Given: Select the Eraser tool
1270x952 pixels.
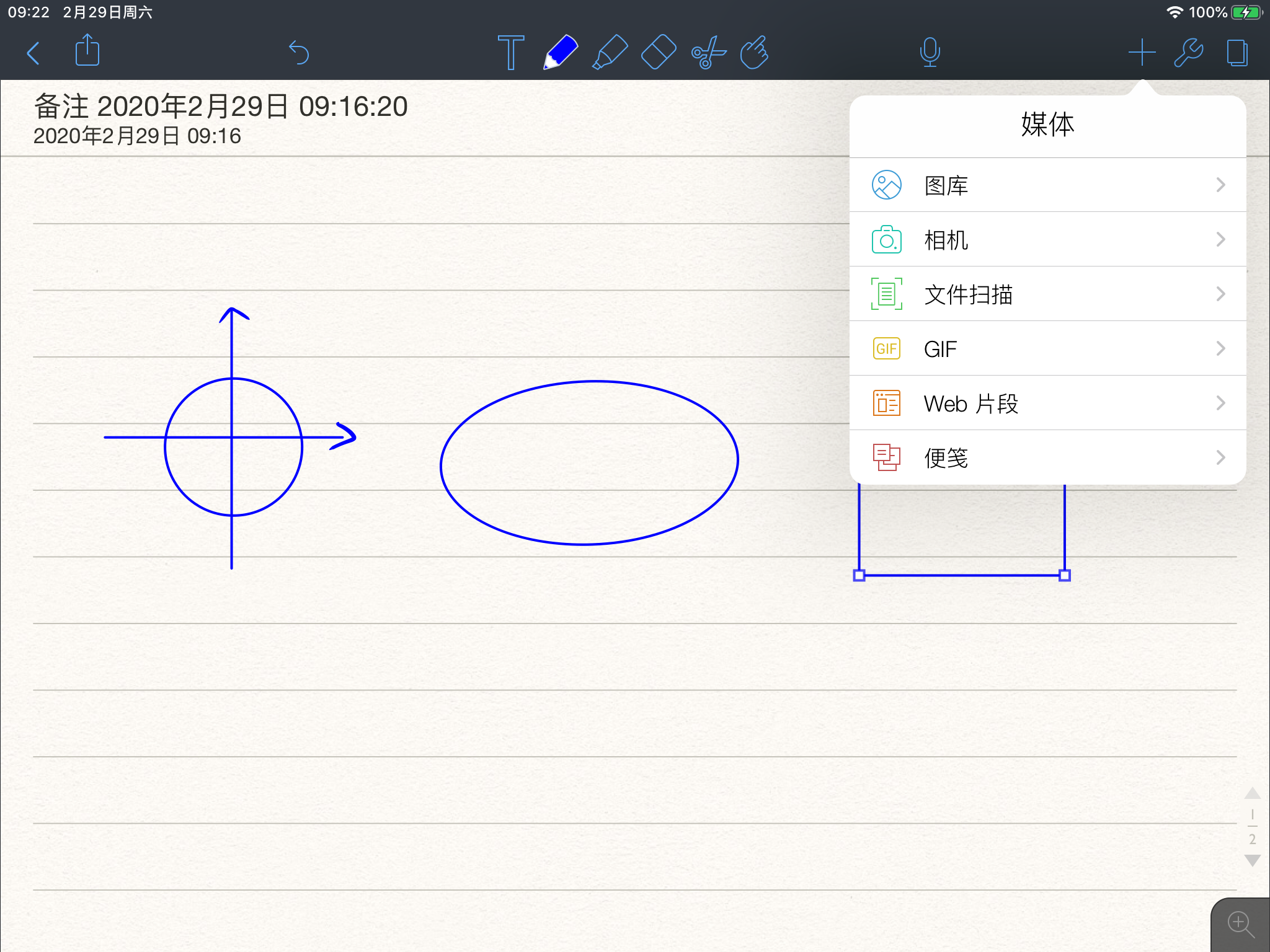Looking at the screenshot, I should point(658,53).
